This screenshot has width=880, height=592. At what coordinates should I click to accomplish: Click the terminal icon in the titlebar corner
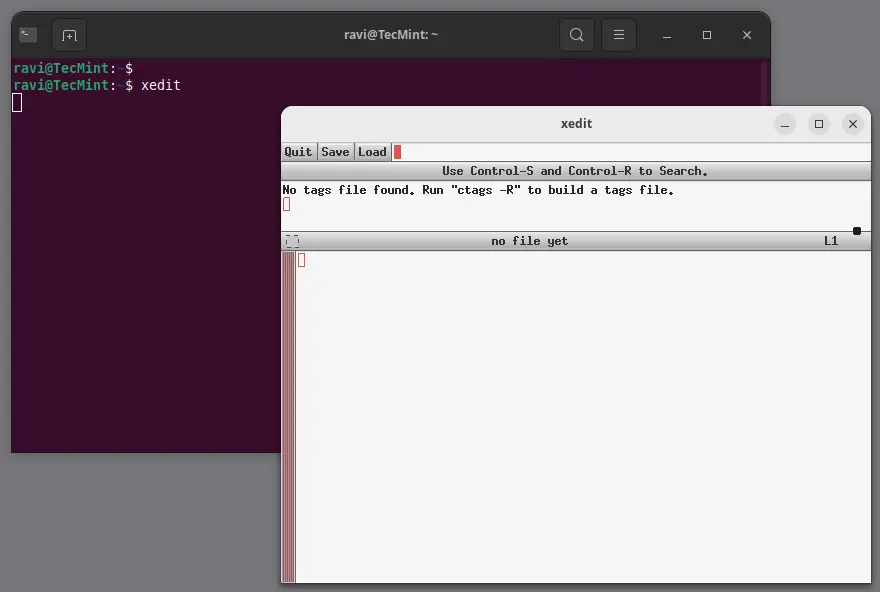click(x=27, y=33)
